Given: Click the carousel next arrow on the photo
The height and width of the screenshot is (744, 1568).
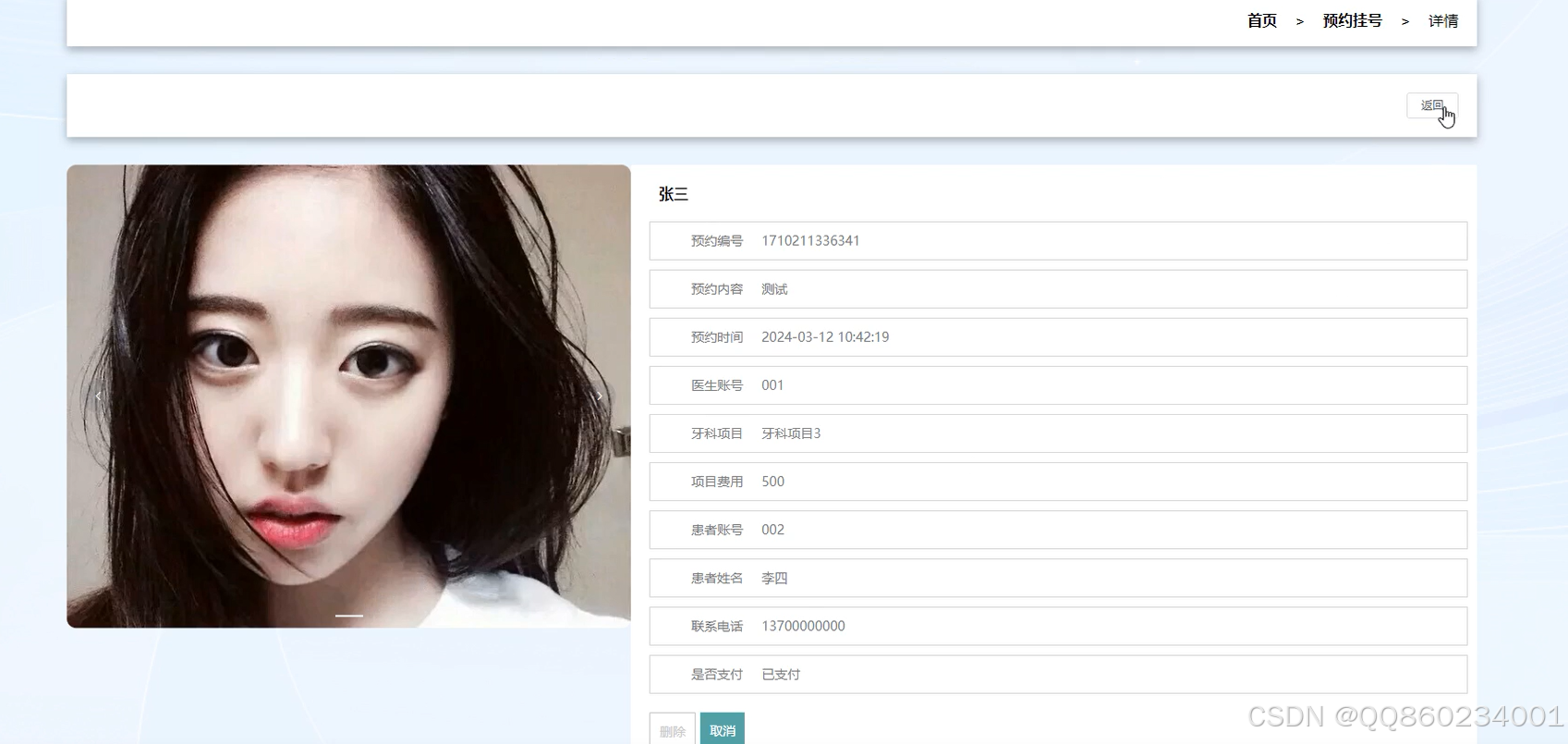Looking at the screenshot, I should (600, 396).
